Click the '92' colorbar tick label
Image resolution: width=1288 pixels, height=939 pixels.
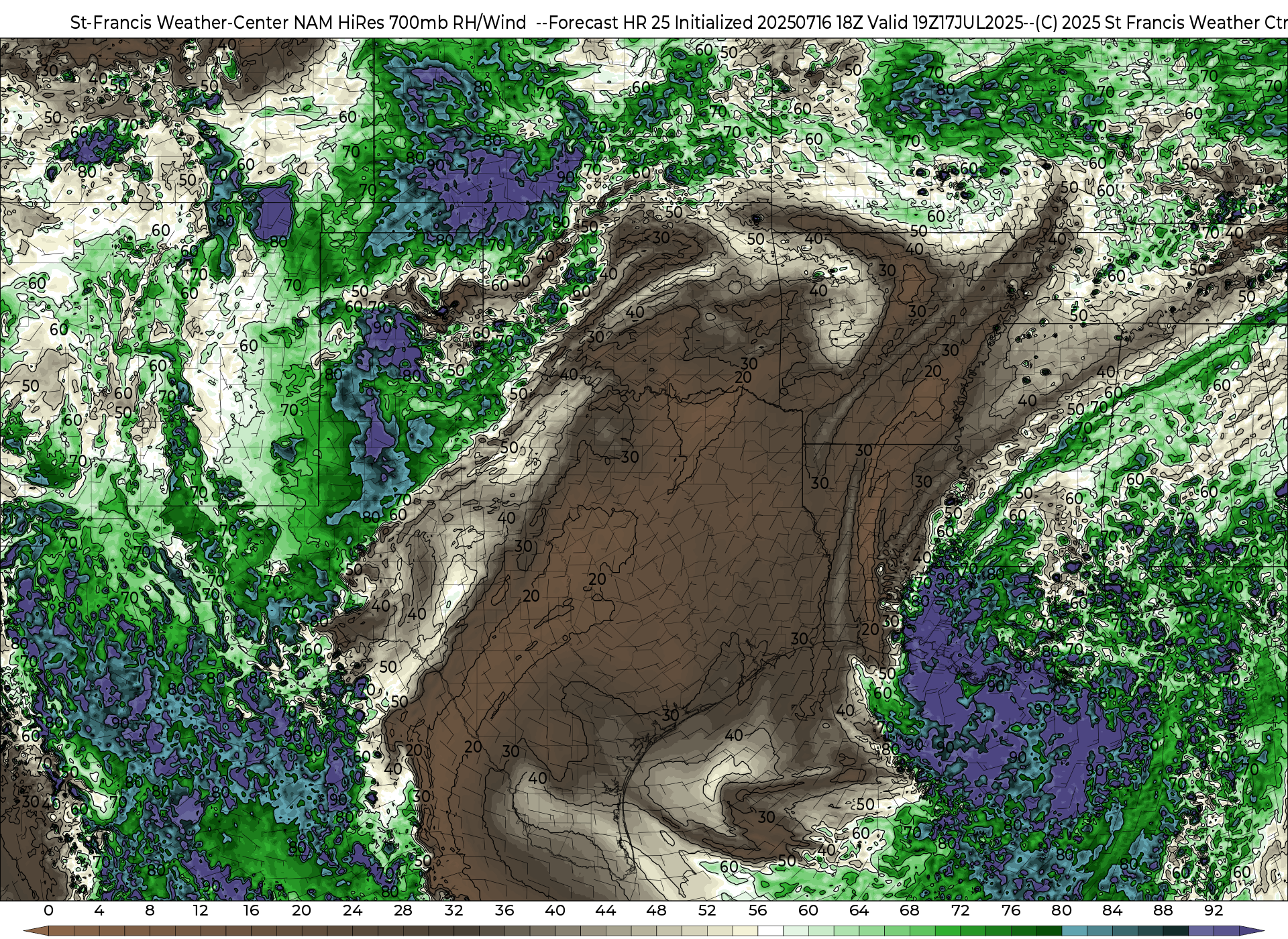[1214, 911]
